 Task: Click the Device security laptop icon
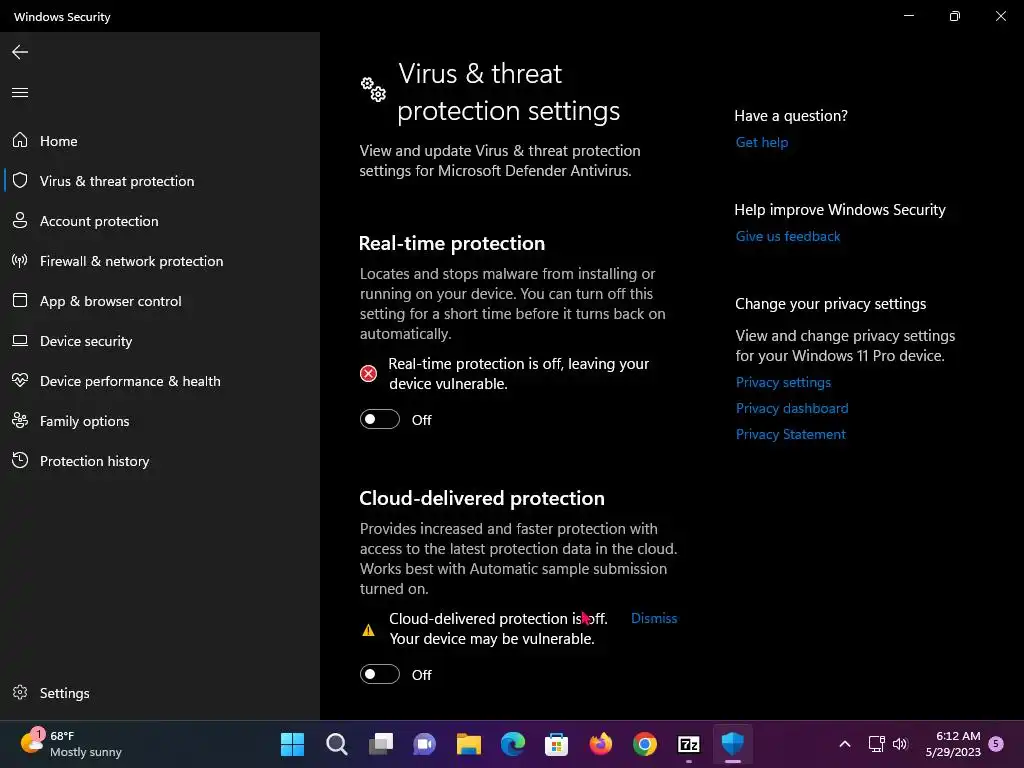20,340
